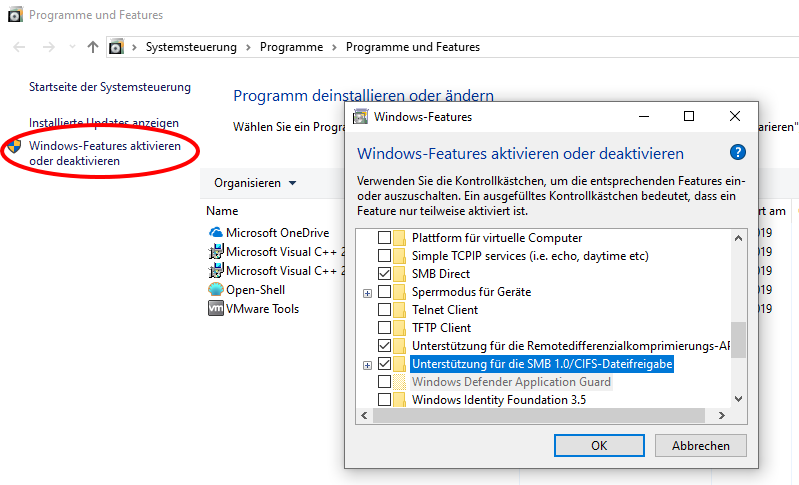This screenshot has height=485, width=799.
Task: Select Open-Shell list entry
Action: [x=255, y=290]
